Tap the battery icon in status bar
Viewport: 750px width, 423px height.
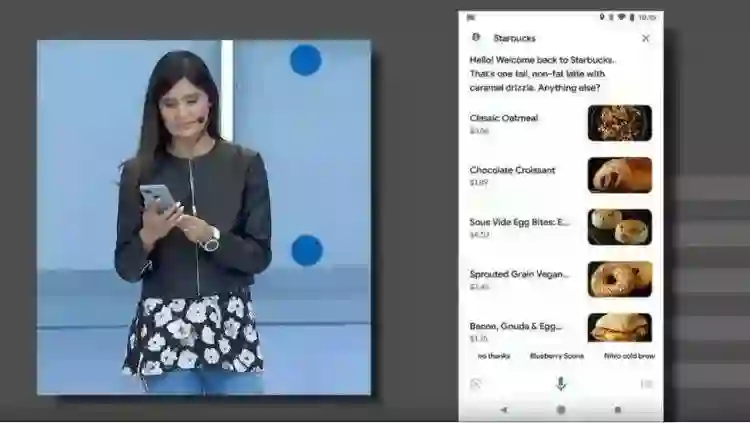coord(632,17)
